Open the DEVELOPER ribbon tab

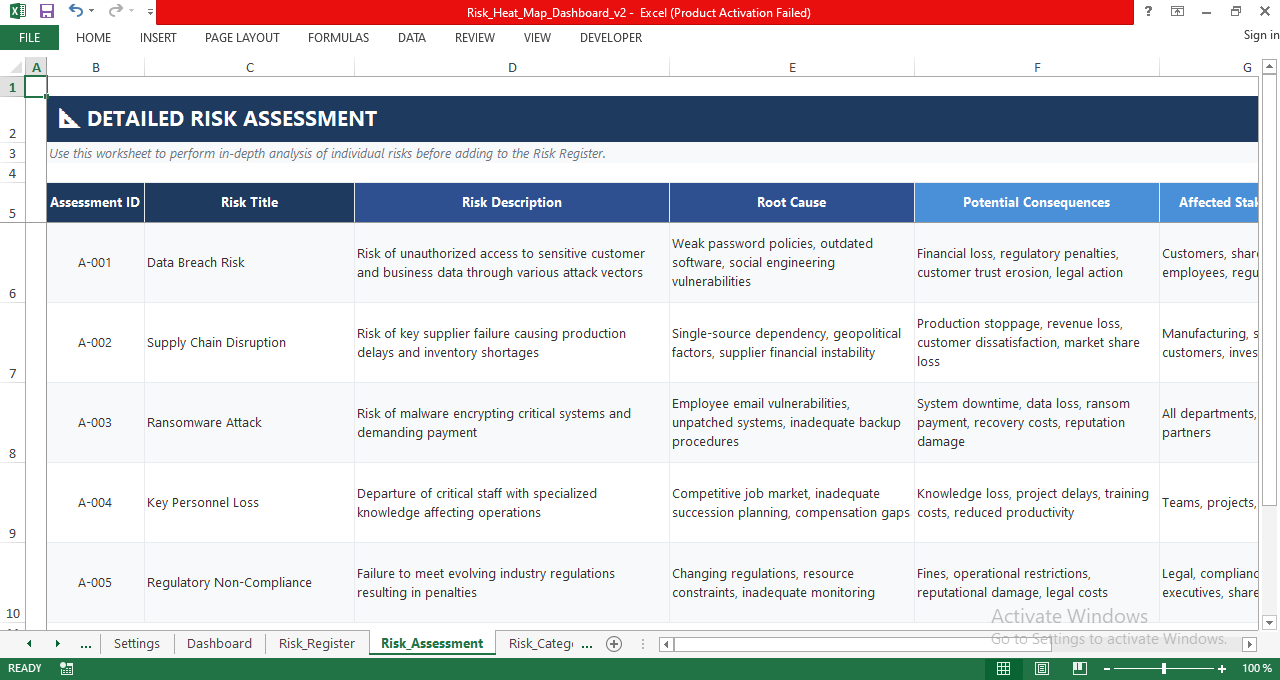[x=611, y=38]
